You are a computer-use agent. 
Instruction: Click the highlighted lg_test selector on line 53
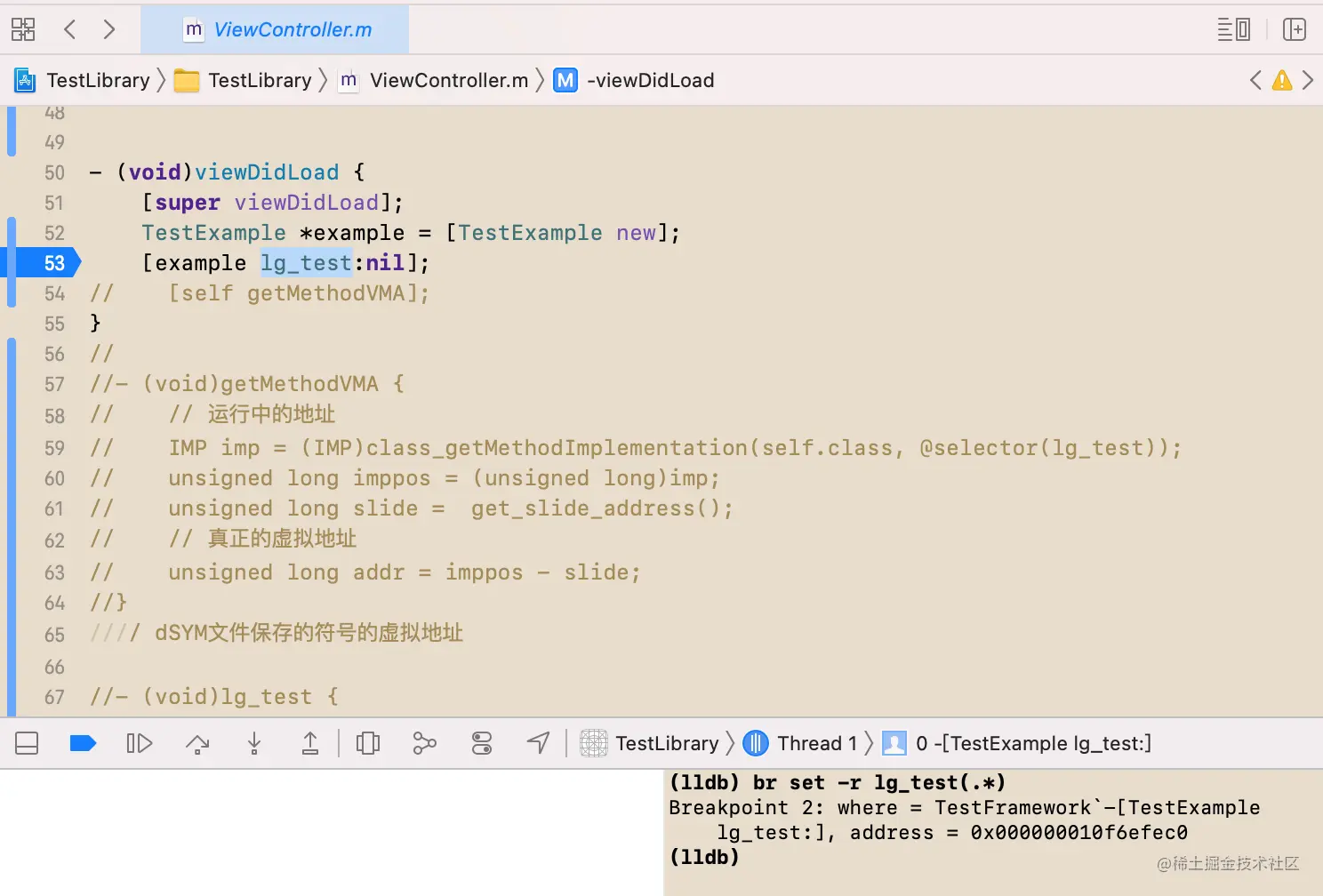click(x=306, y=263)
